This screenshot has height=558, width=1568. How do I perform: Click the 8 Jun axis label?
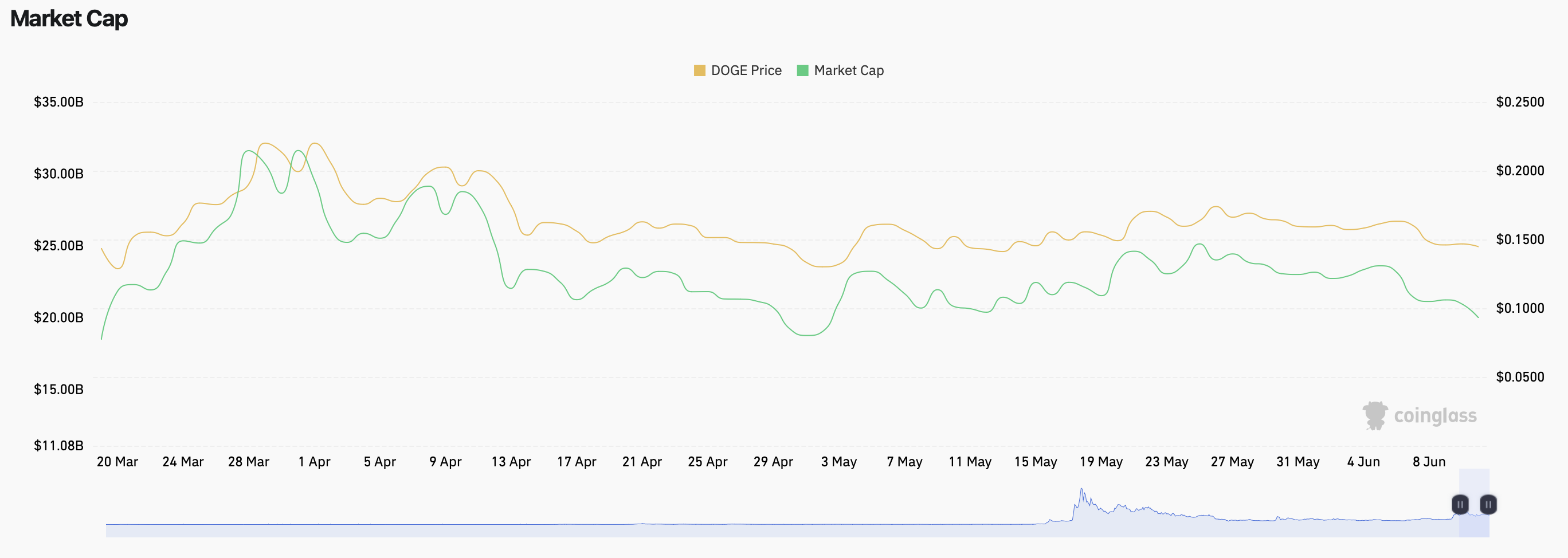coord(1429,461)
